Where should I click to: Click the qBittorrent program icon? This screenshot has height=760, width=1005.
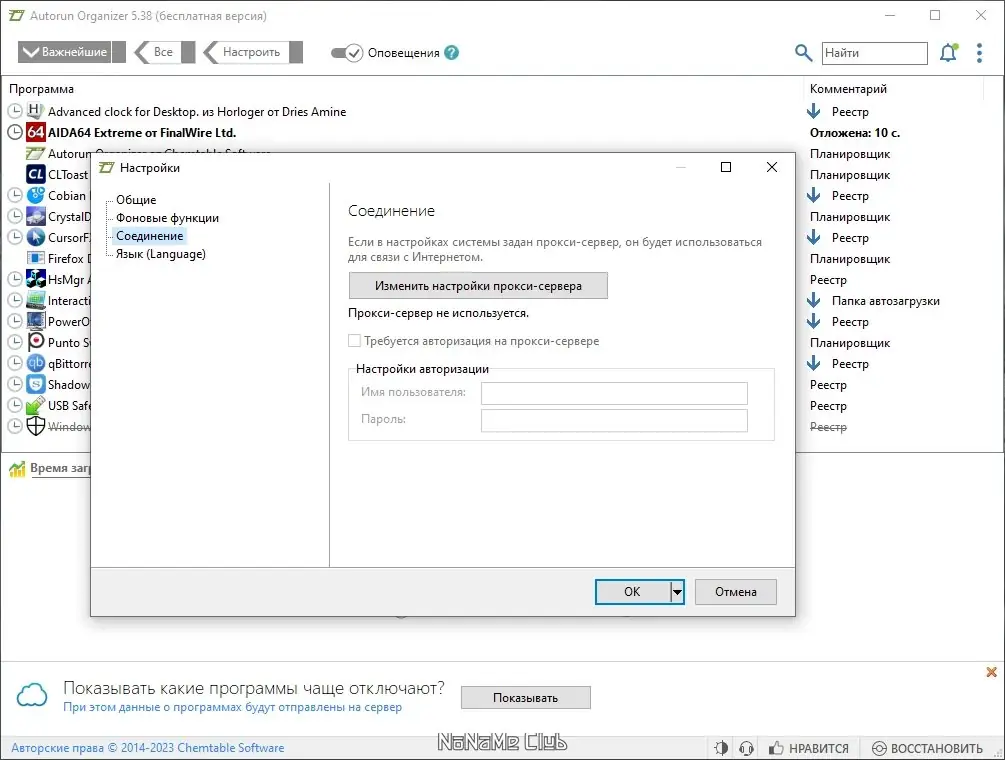click(x=36, y=363)
